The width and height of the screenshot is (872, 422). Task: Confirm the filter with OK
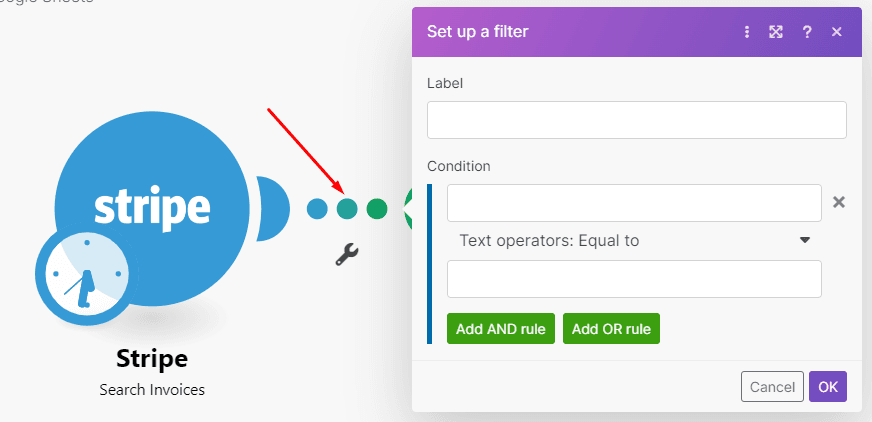coord(828,387)
